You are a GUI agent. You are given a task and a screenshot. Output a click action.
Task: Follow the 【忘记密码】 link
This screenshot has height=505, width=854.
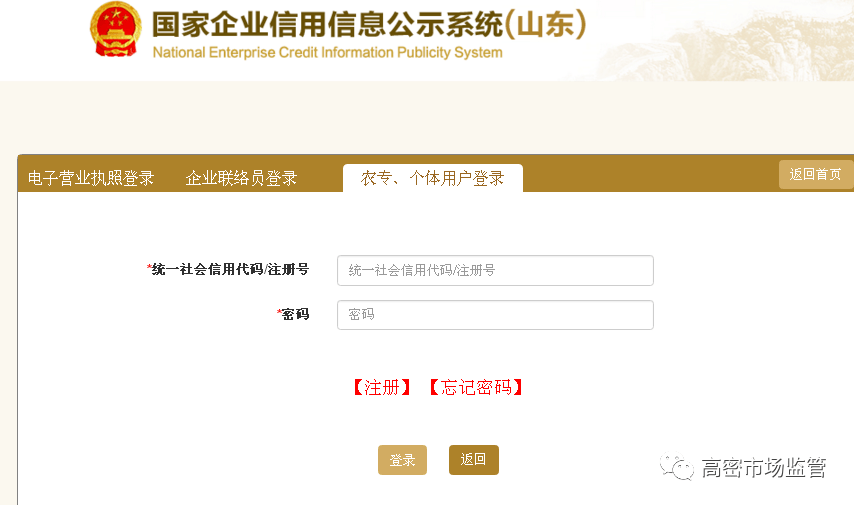(476, 388)
